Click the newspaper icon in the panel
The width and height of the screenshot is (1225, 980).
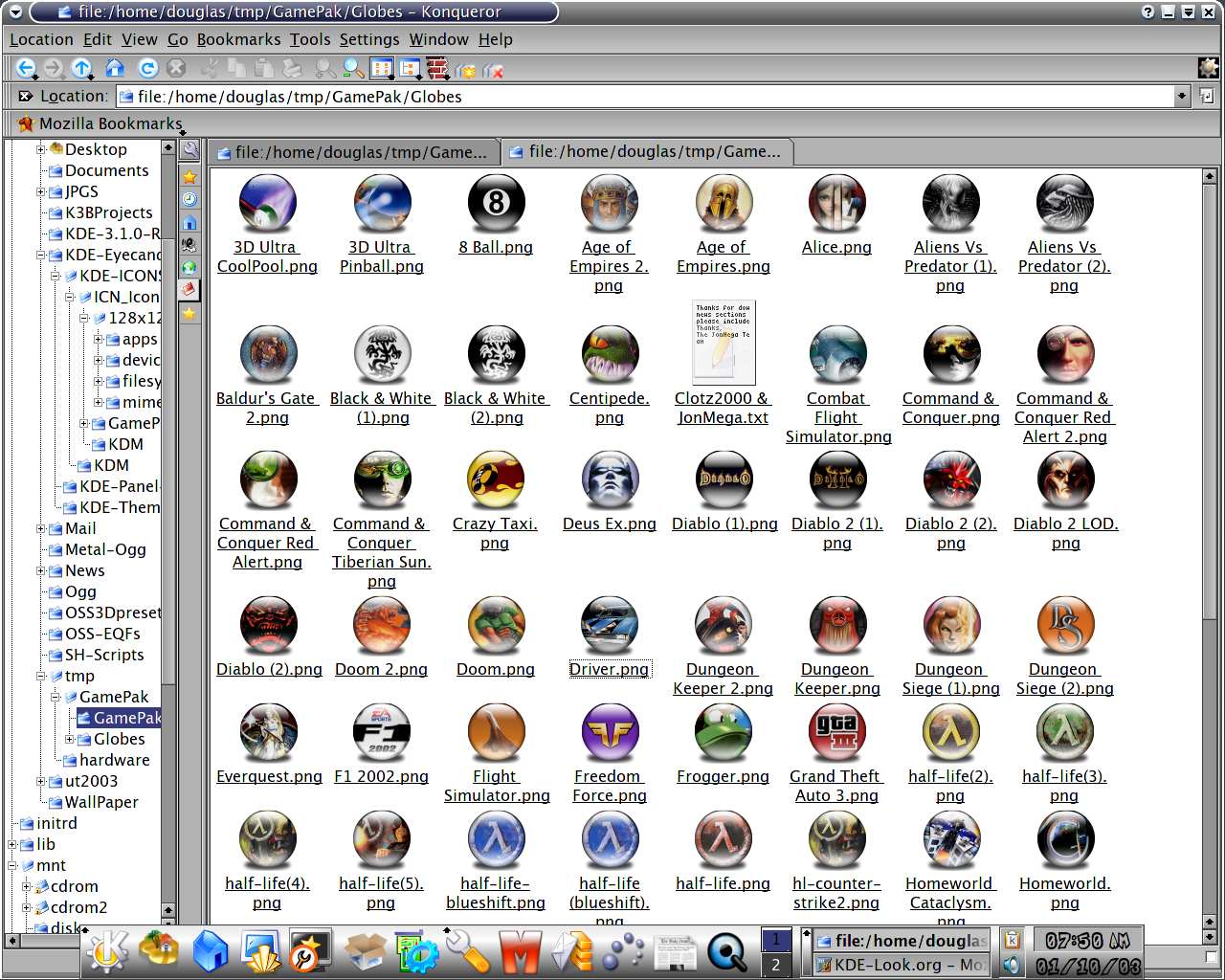tap(676, 952)
